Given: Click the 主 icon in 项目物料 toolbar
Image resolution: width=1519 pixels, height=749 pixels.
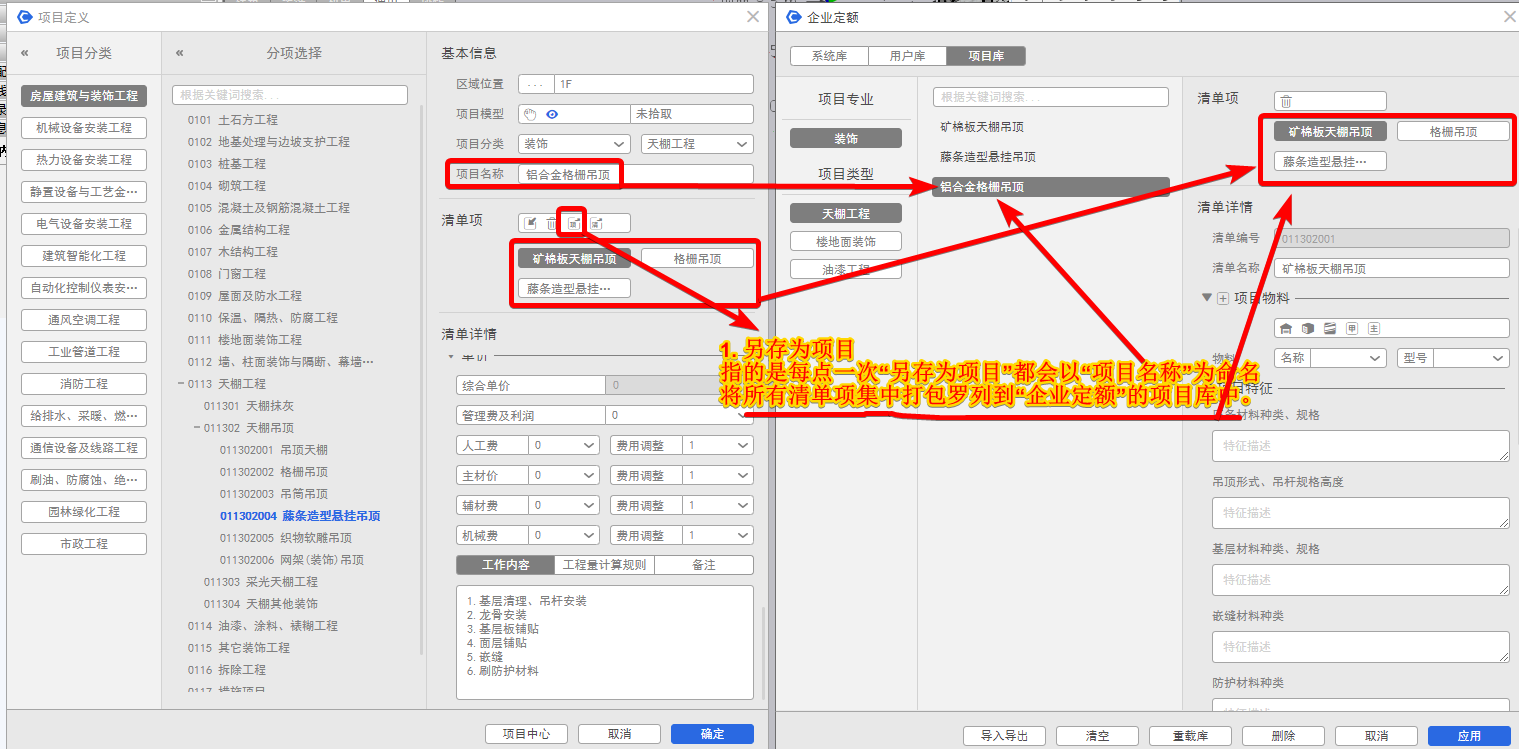Looking at the screenshot, I should (1374, 328).
